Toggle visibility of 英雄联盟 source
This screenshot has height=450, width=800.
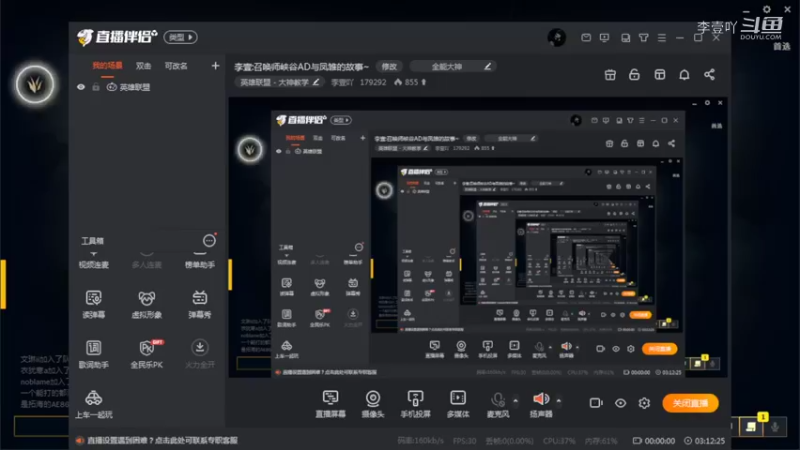(81, 87)
